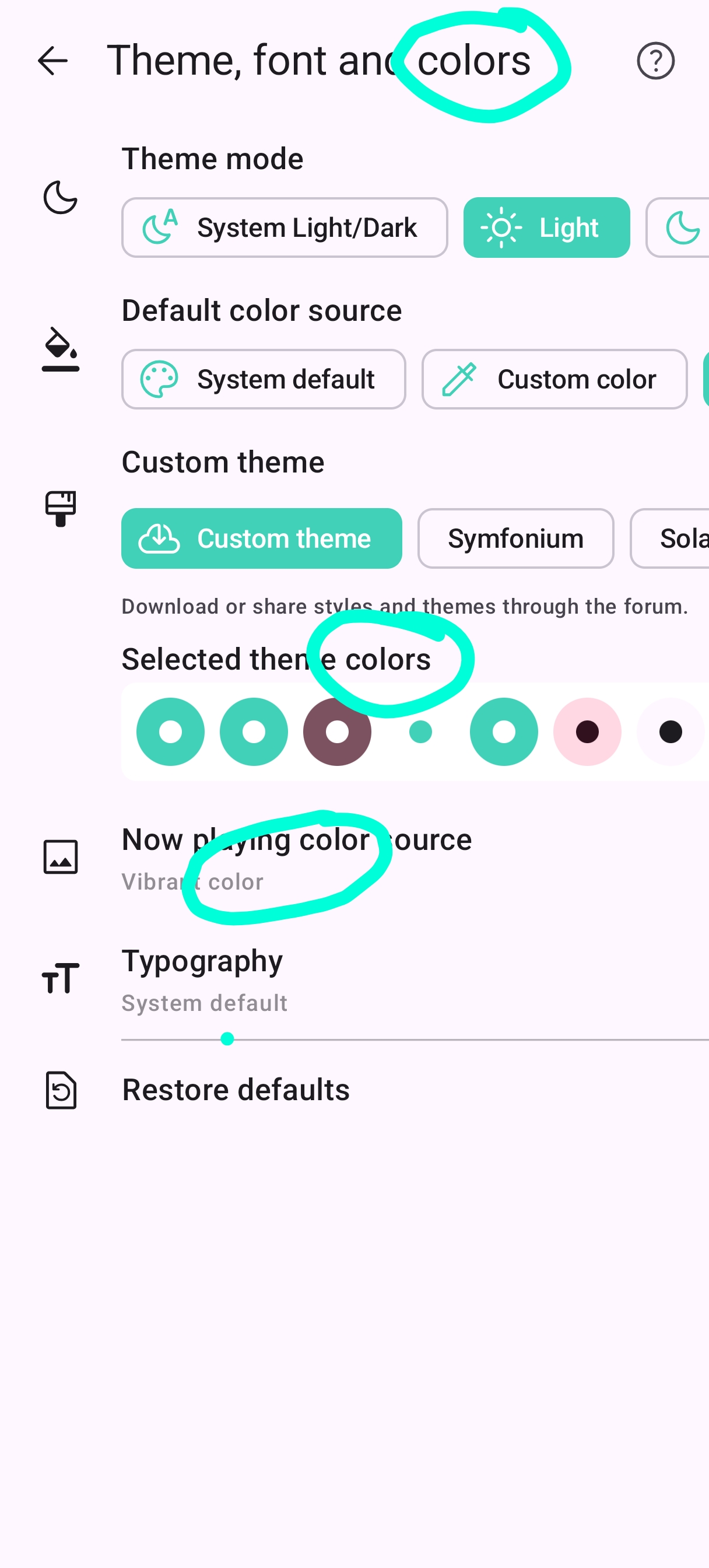Screen dimensions: 709x1568
Task: Pick the light pink theme color swatch
Action: 587,731
